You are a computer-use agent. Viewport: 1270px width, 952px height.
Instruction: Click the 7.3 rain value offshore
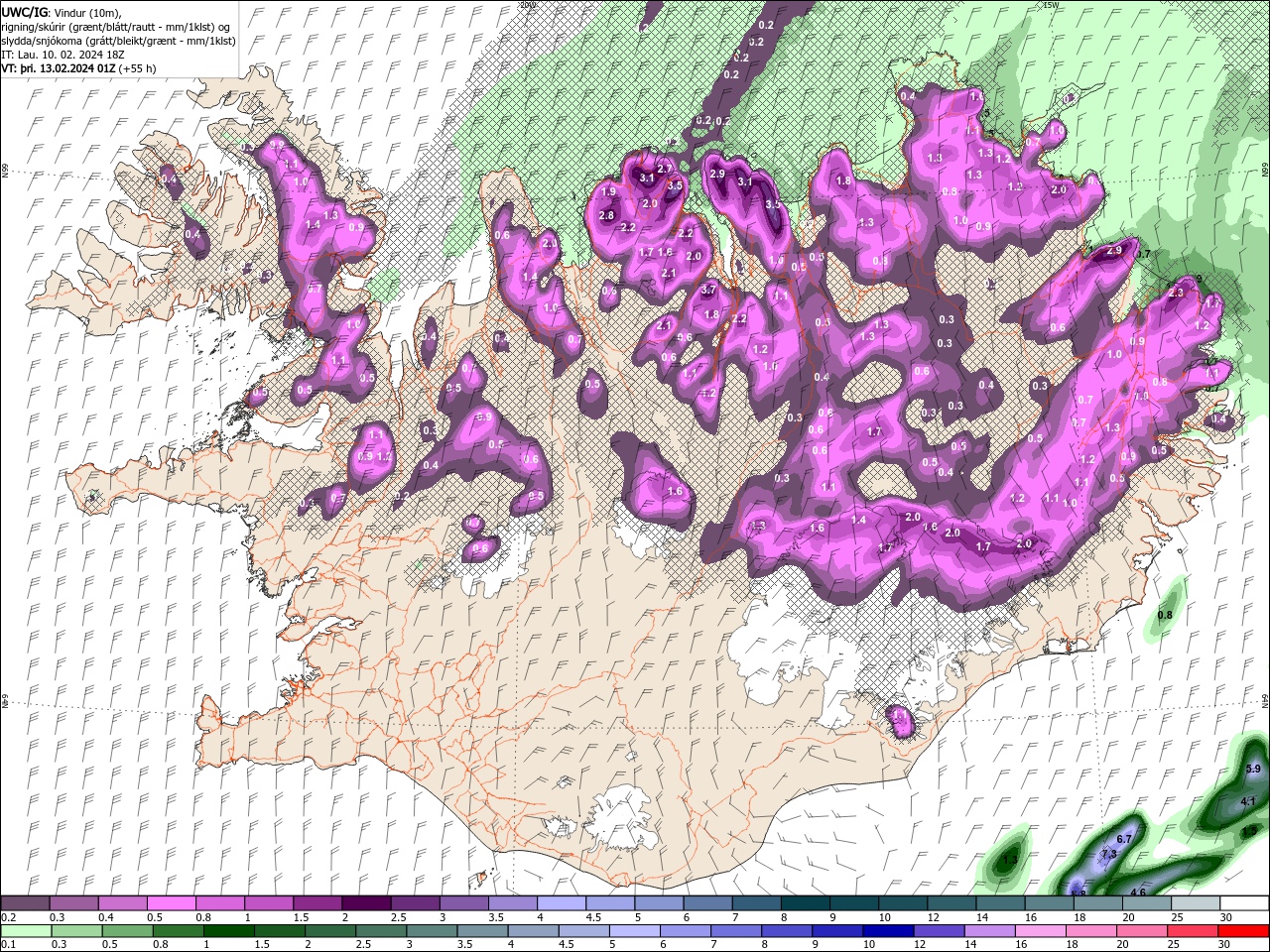[1109, 854]
